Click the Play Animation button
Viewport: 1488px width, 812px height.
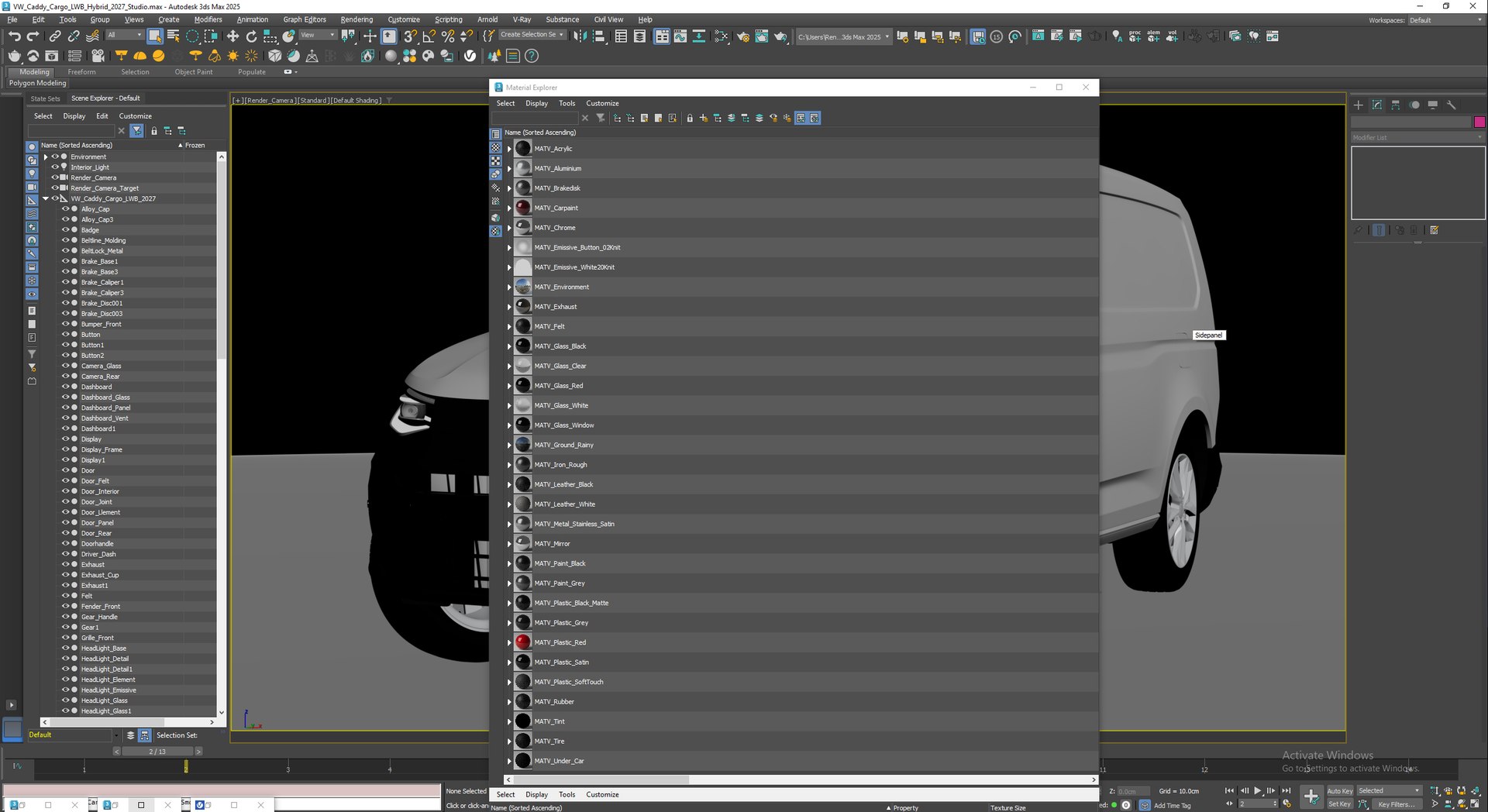tap(1258, 791)
